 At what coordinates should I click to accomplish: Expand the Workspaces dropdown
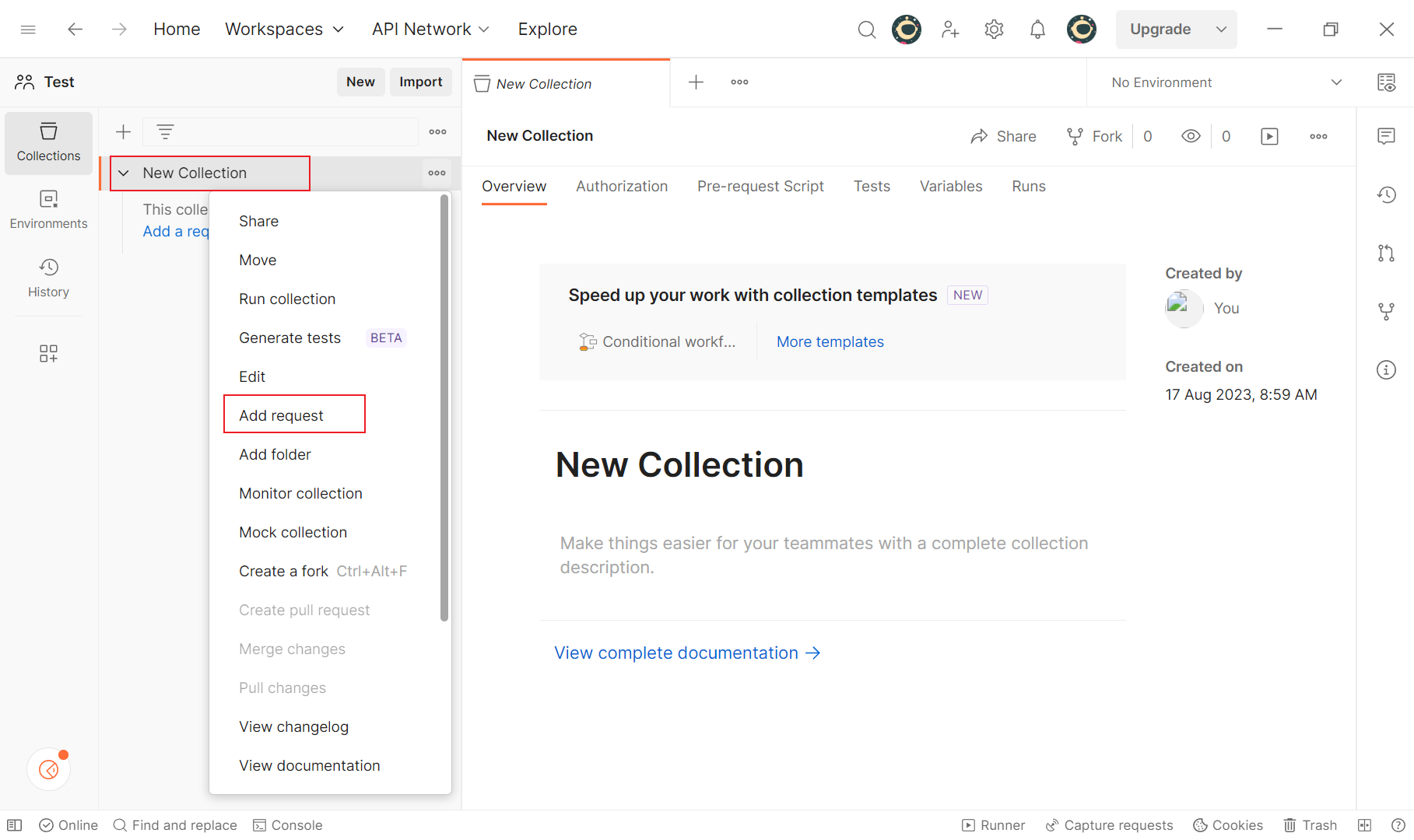tap(284, 30)
